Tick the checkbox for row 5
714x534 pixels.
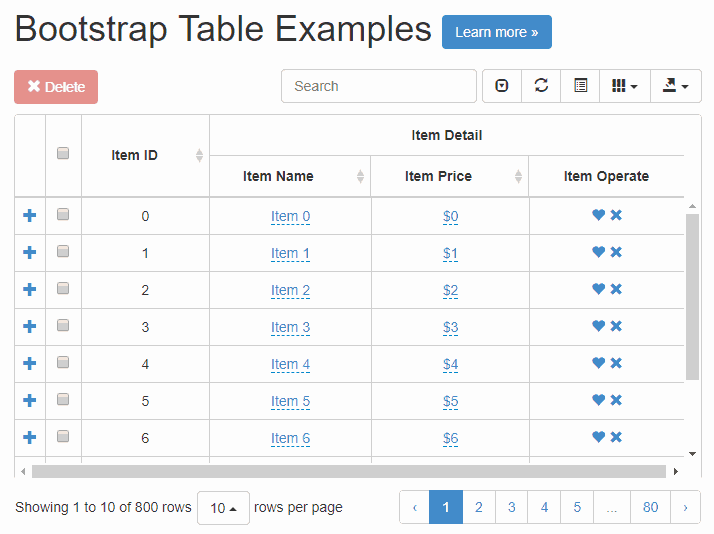pyautogui.click(x=63, y=399)
